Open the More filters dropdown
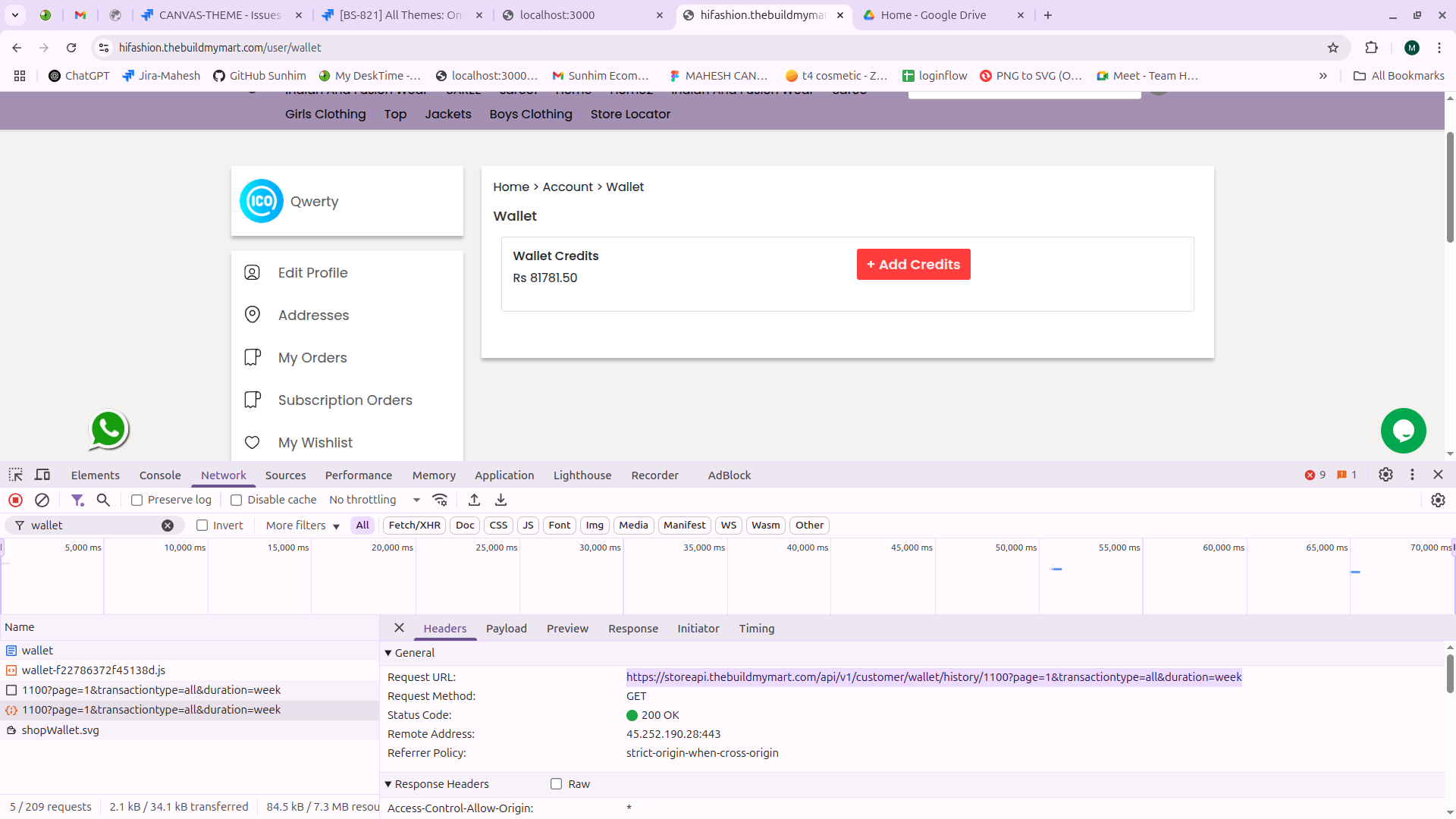The image size is (1456, 819). [303, 526]
